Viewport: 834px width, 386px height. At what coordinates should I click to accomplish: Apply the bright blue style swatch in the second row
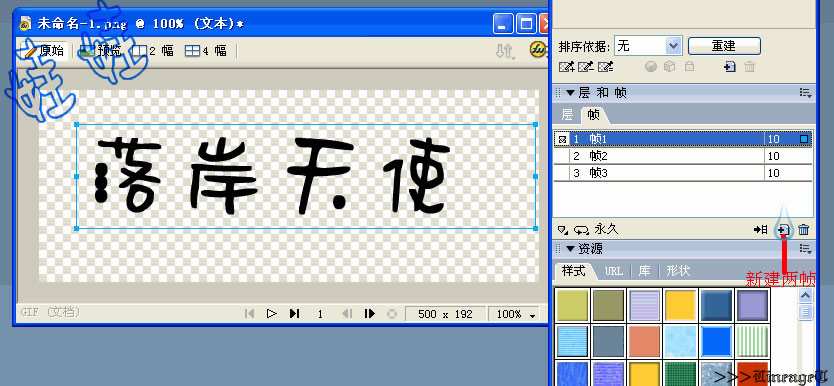(716, 341)
